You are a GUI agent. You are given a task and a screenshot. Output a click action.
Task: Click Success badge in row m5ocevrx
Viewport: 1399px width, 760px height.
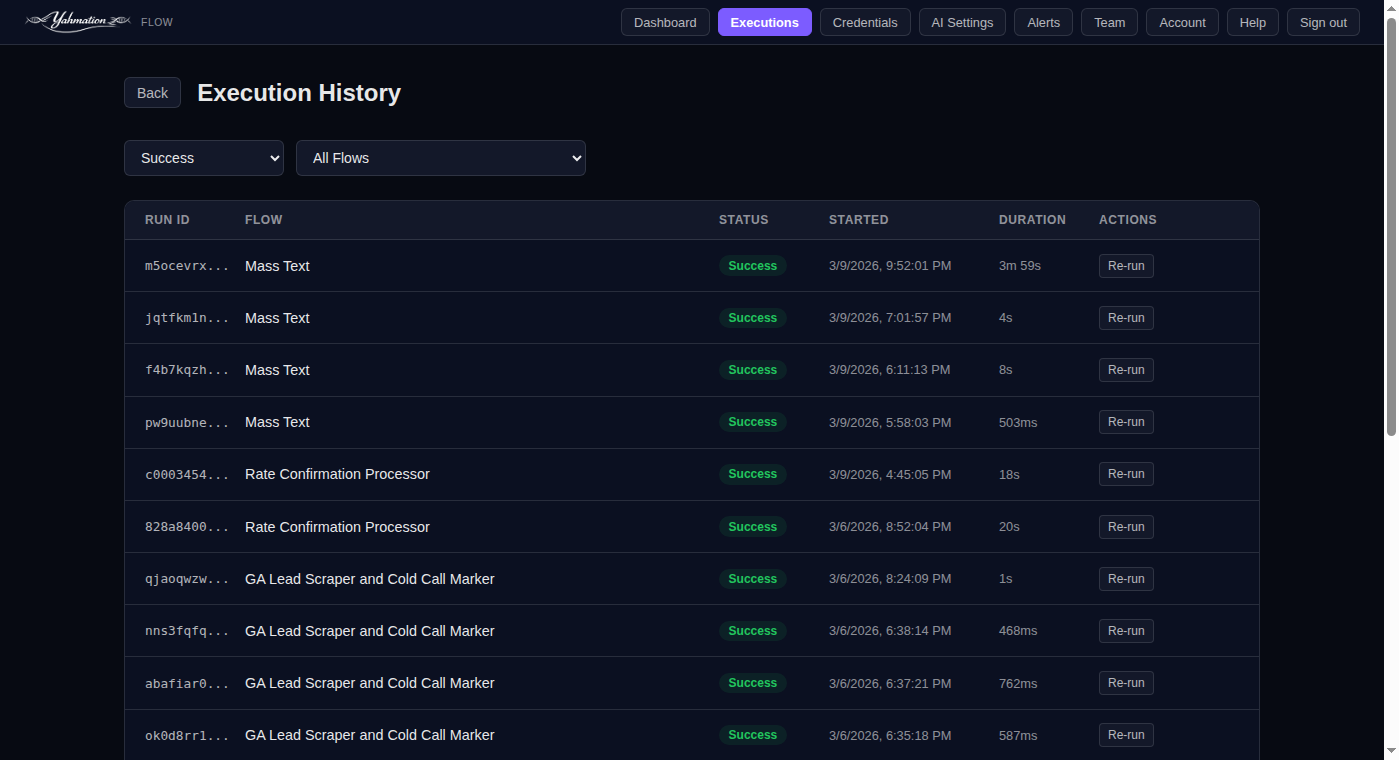pyautogui.click(x=753, y=266)
